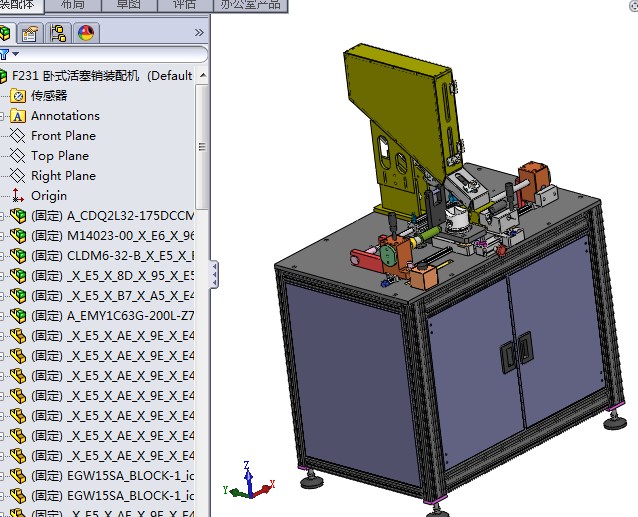Image resolution: width=638 pixels, height=517 pixels.
Task: Open the ConfigurationManager tab
Action: pyautogui.click(x=58, y=33)
